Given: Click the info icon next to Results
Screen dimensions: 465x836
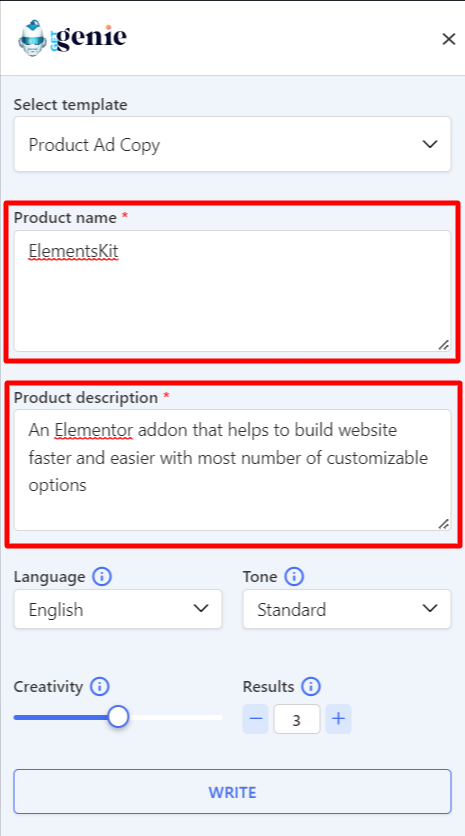Looking at the screenshot, I should tap(311, 686).
